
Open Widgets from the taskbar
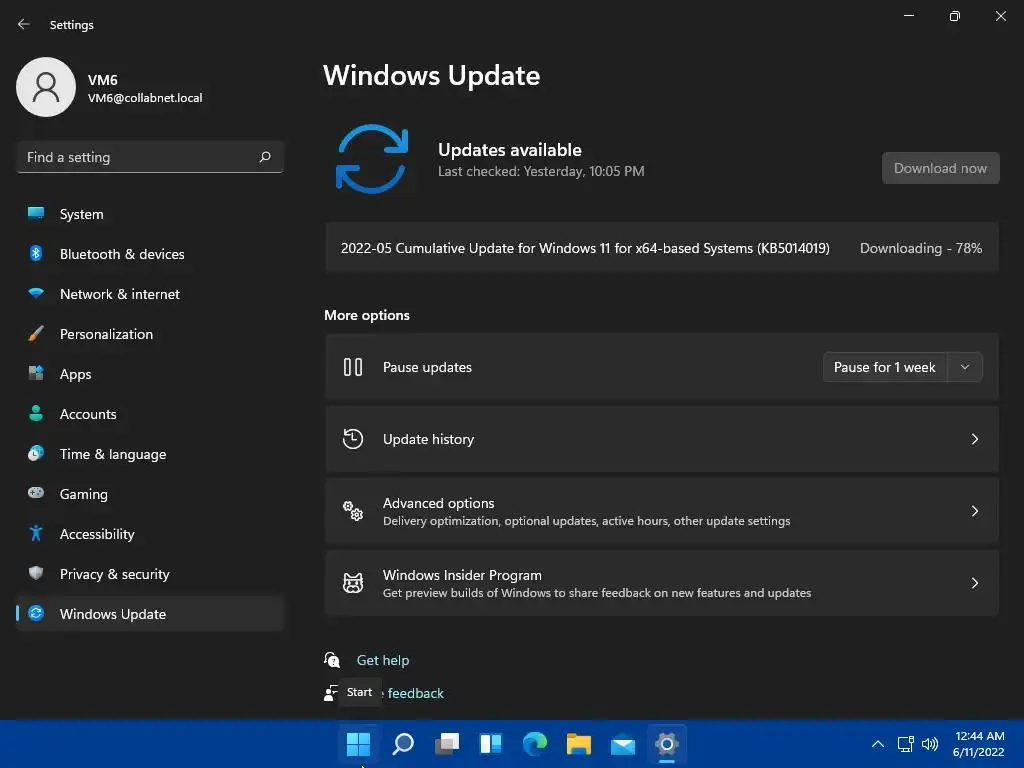pos(490,744)
